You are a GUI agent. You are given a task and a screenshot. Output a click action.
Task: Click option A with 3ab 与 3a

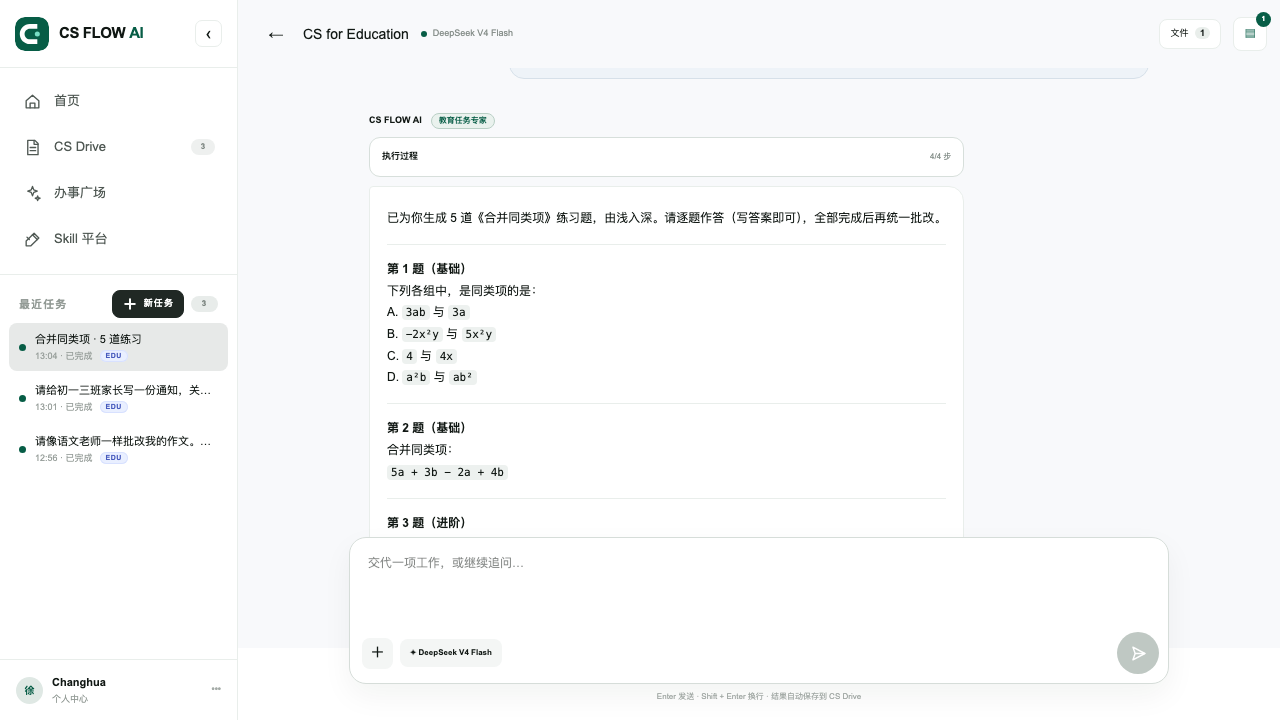(x=428, y=312)
